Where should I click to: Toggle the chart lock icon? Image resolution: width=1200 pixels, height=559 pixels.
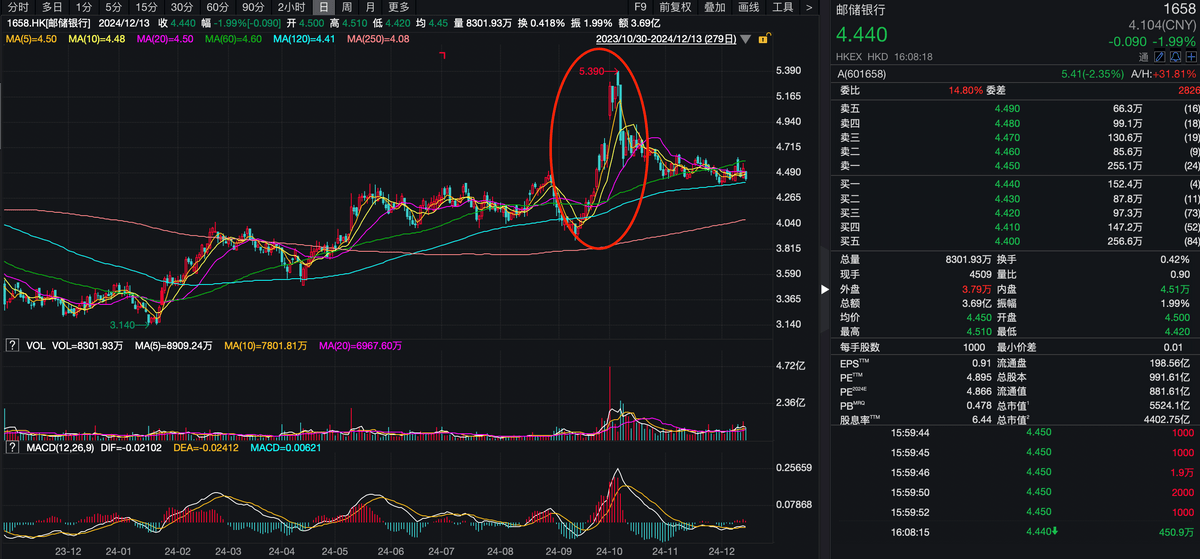click(x=764, y=39)
